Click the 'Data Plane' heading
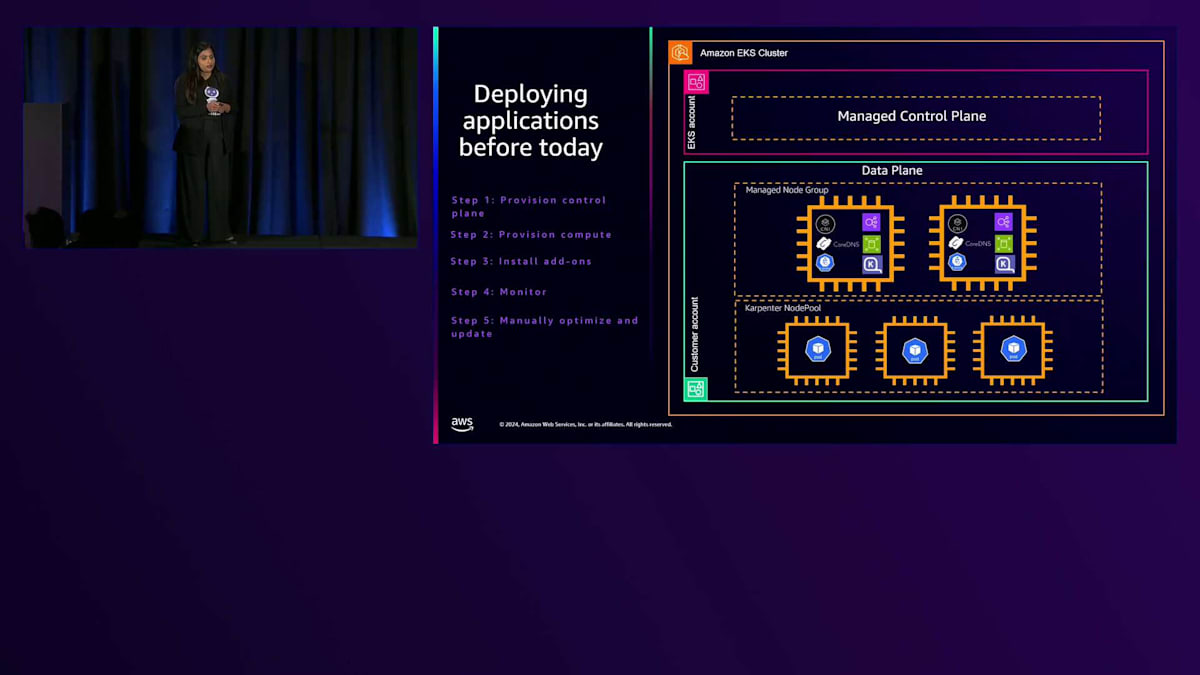Viewport: 1200px width, 675px height. pos(892,171)
